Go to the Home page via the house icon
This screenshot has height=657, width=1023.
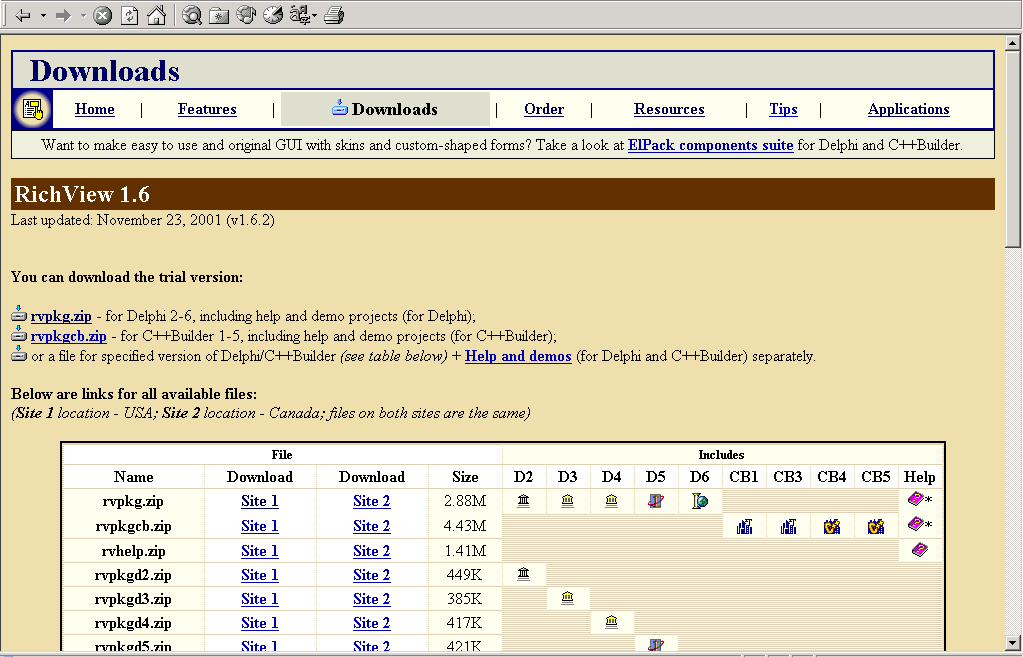(156, 15)
